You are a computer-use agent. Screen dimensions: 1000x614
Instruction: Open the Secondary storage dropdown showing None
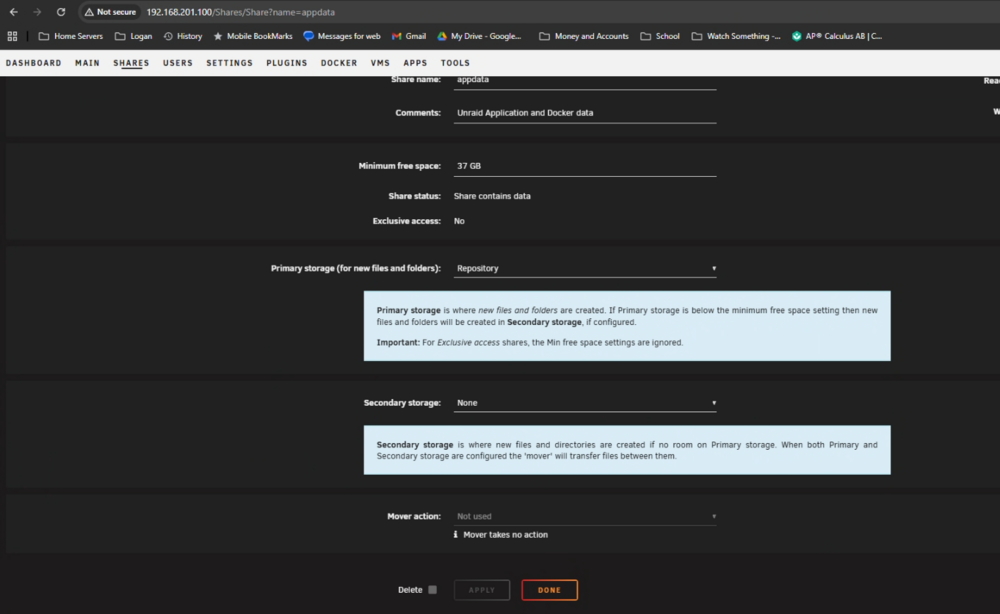coord(585,403)
